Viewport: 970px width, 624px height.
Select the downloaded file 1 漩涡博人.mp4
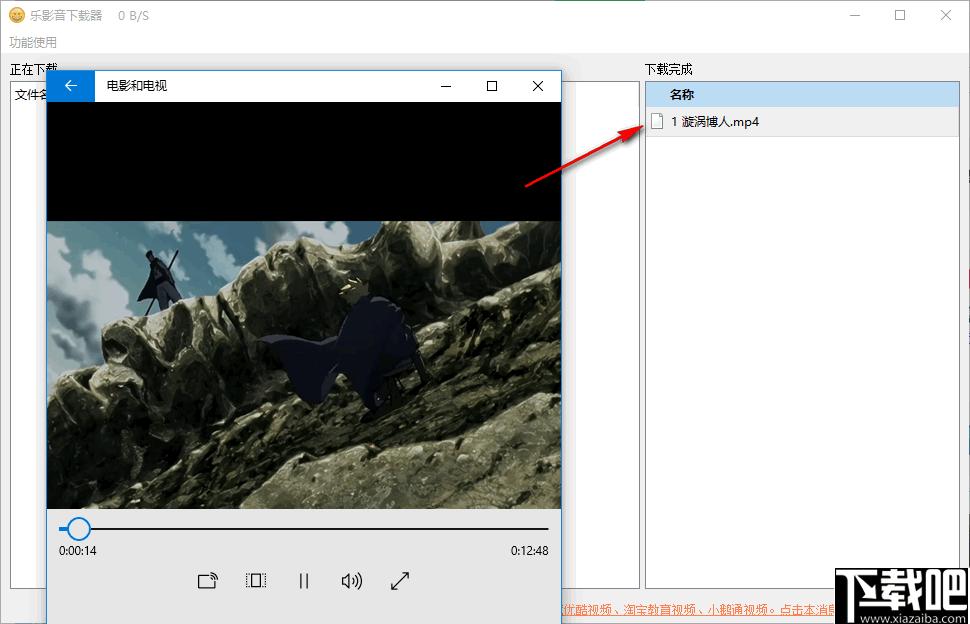[x=802, y=122]
